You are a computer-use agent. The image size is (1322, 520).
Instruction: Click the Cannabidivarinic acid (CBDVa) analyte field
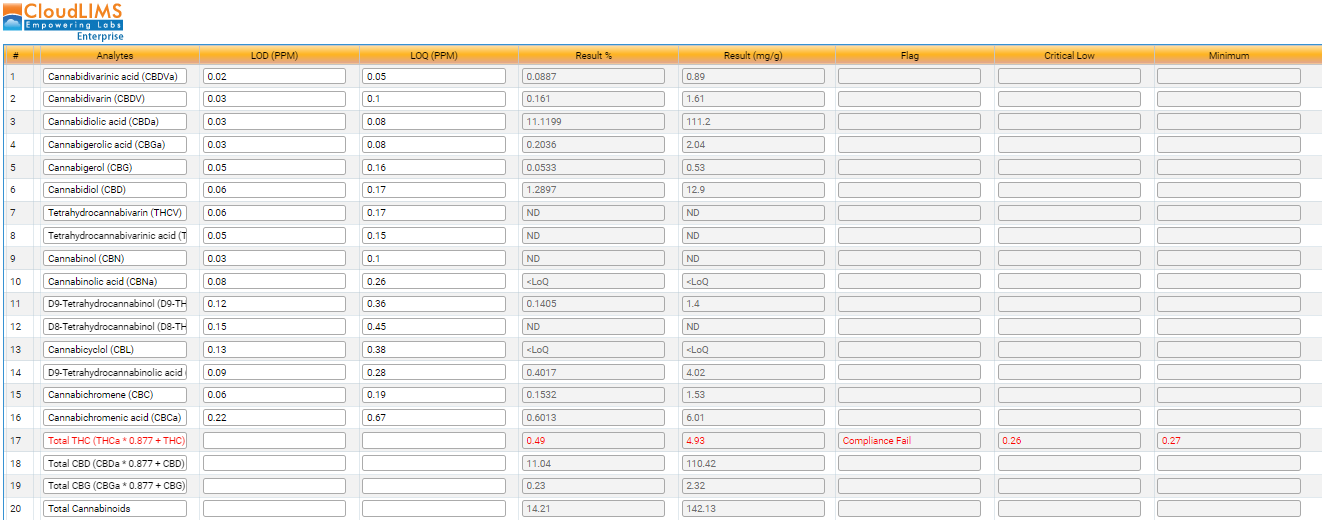coord(115,76)
